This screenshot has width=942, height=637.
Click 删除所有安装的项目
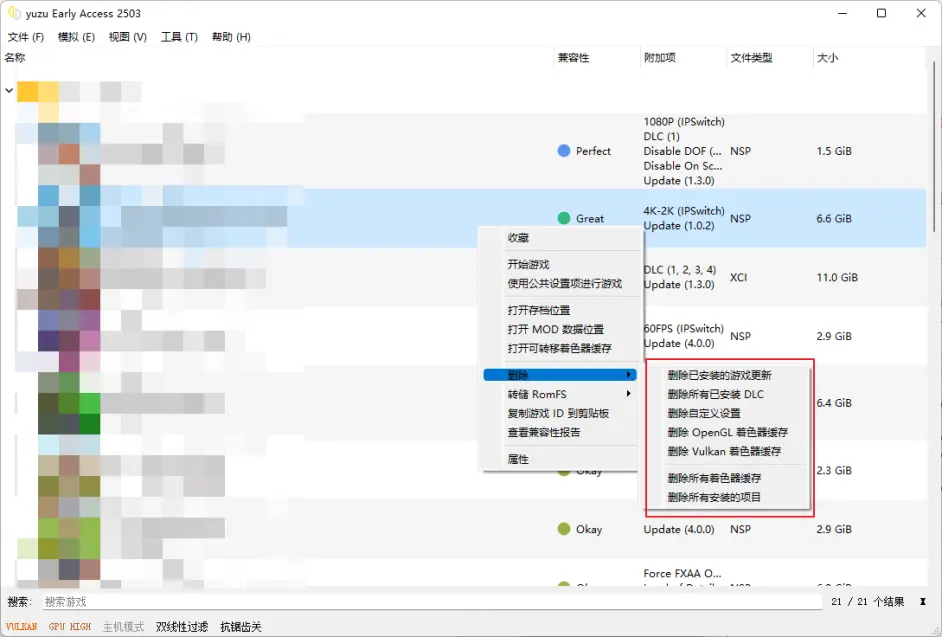coord(714,498)
